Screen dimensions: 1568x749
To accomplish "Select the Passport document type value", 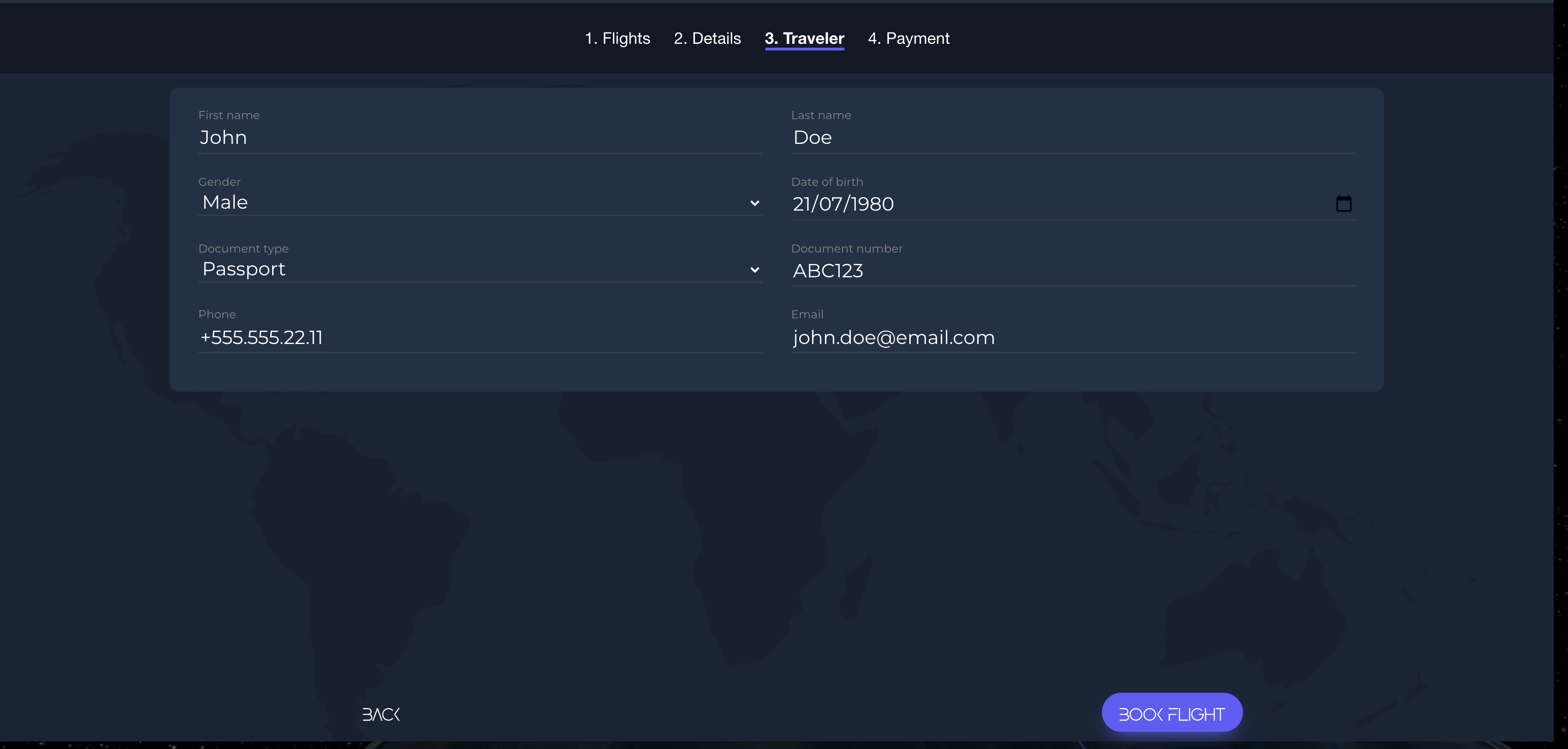I will (x=244, y=269).
